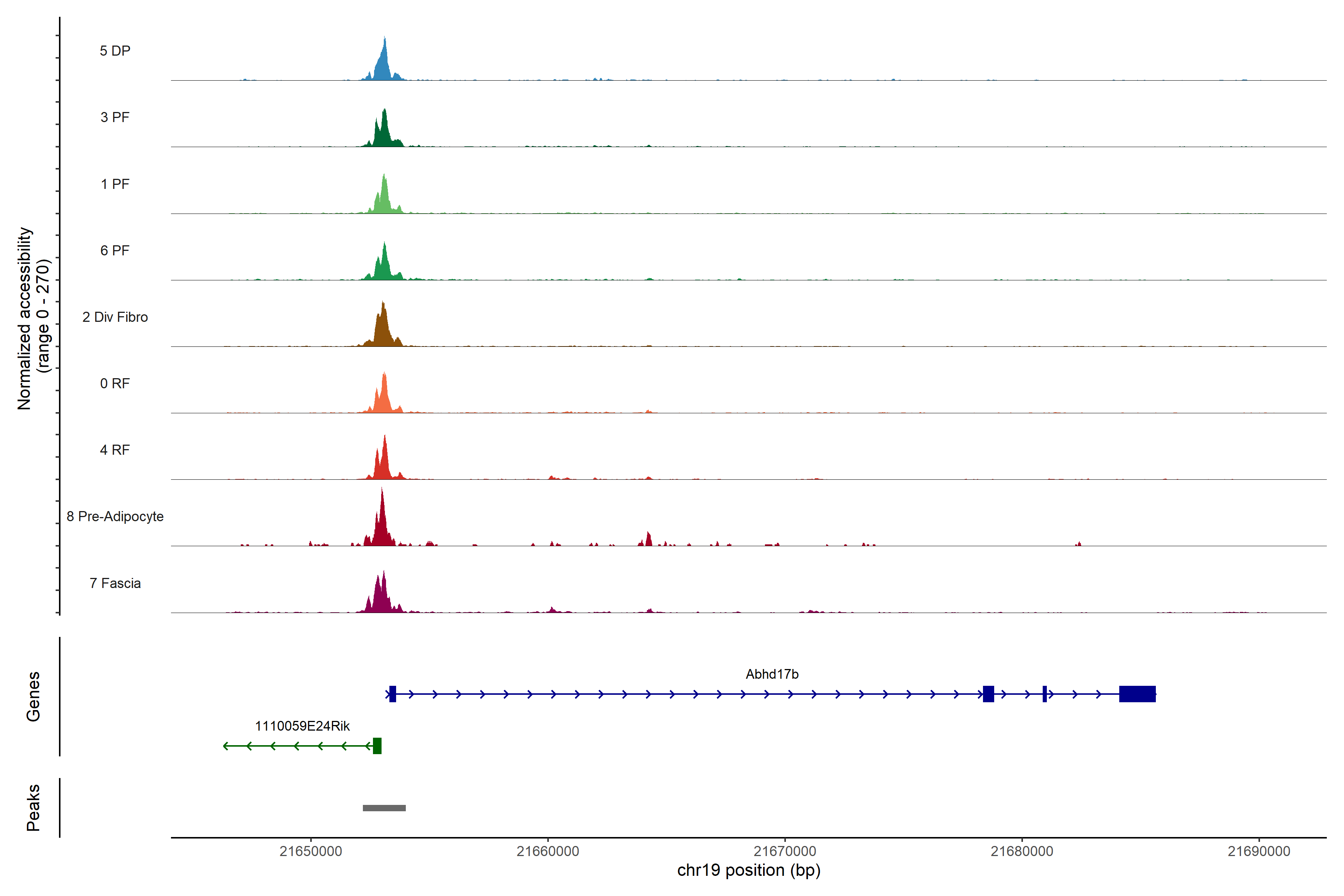
Task: Click the 3 PF track label
Action: pos(115,118)
